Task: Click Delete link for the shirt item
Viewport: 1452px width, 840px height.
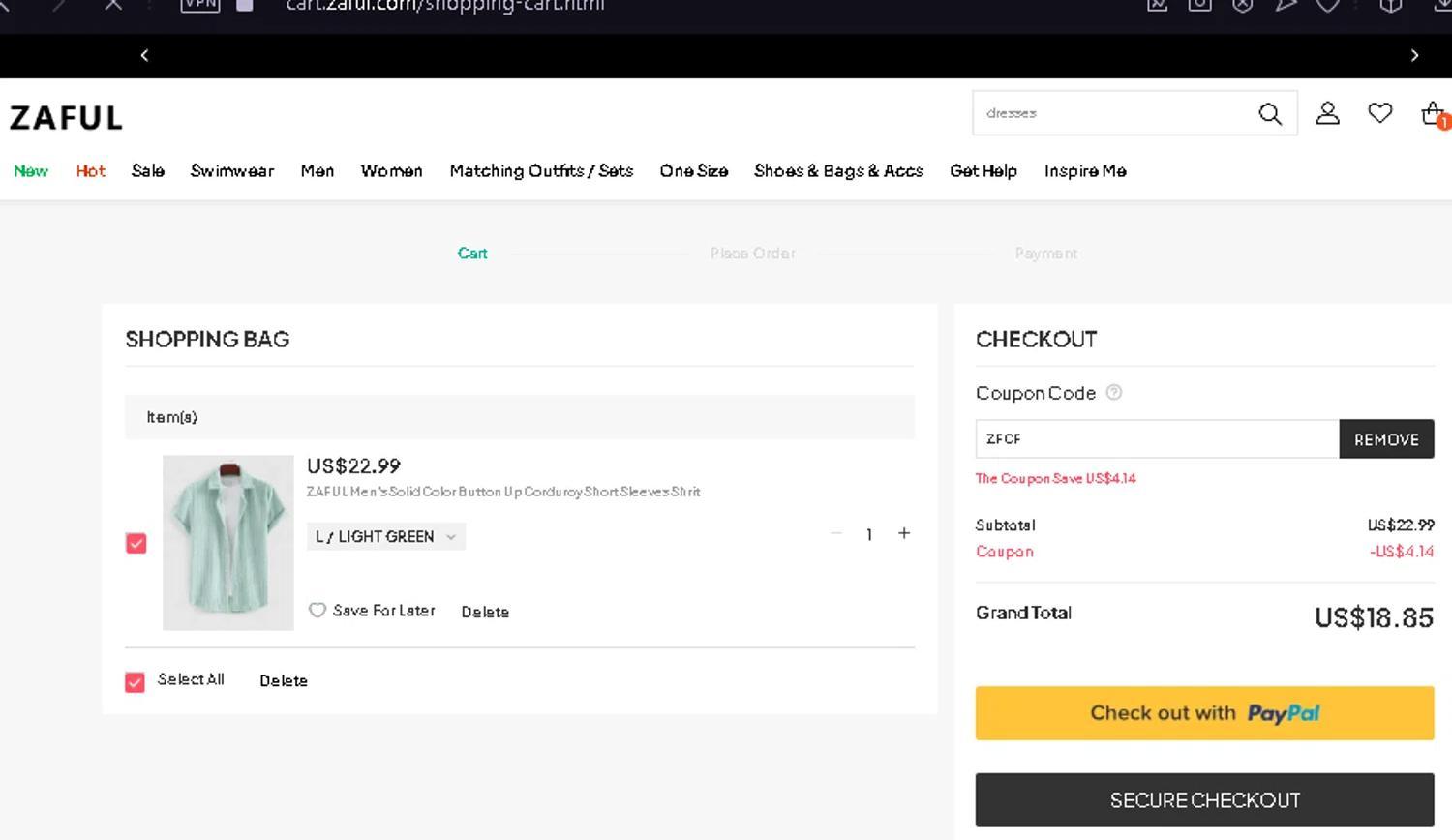Action: pyautogui.click(x=485, y=612)
